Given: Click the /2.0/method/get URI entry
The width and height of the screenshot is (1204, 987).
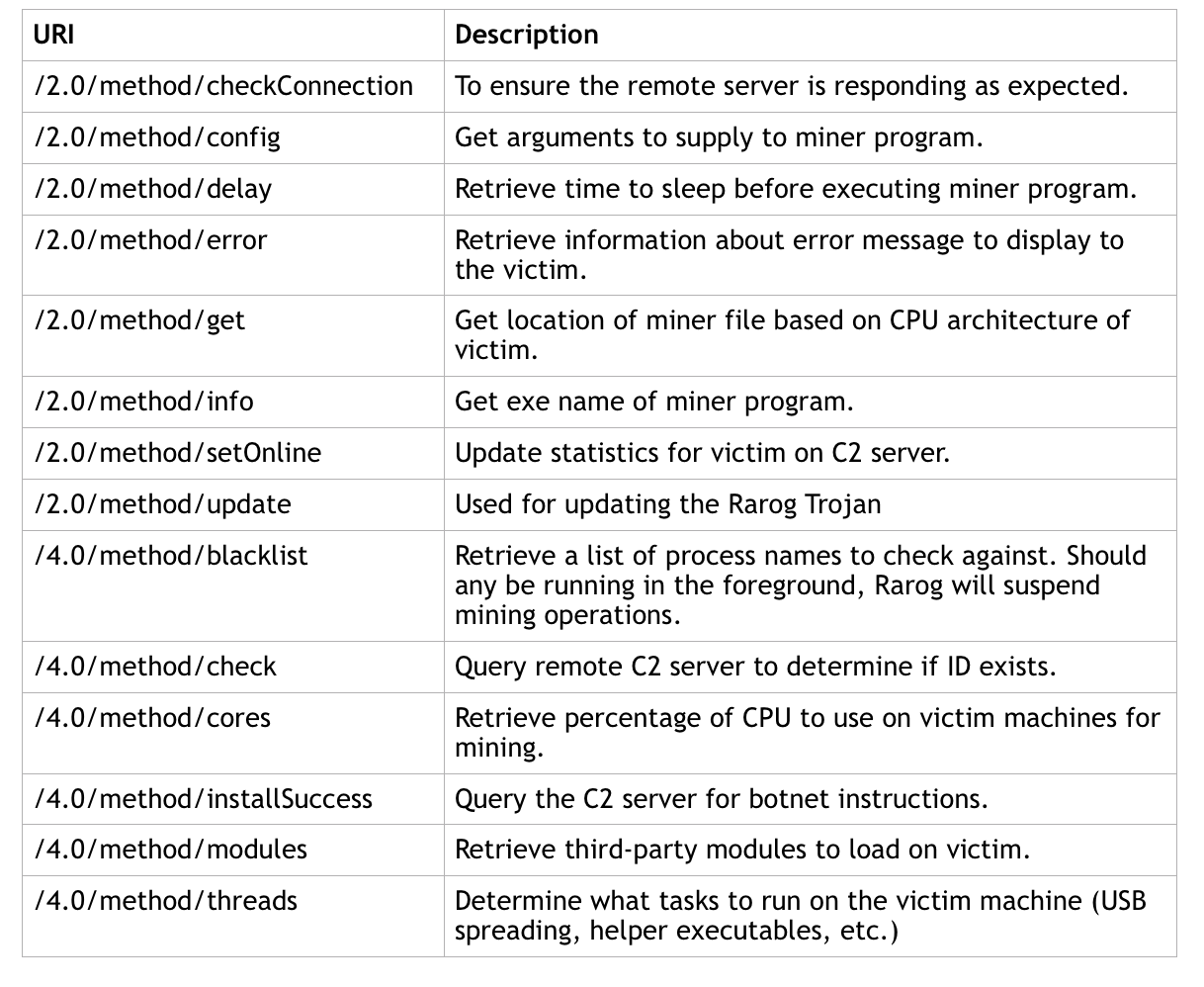Looking at the screenshot, I should [139, 321].
